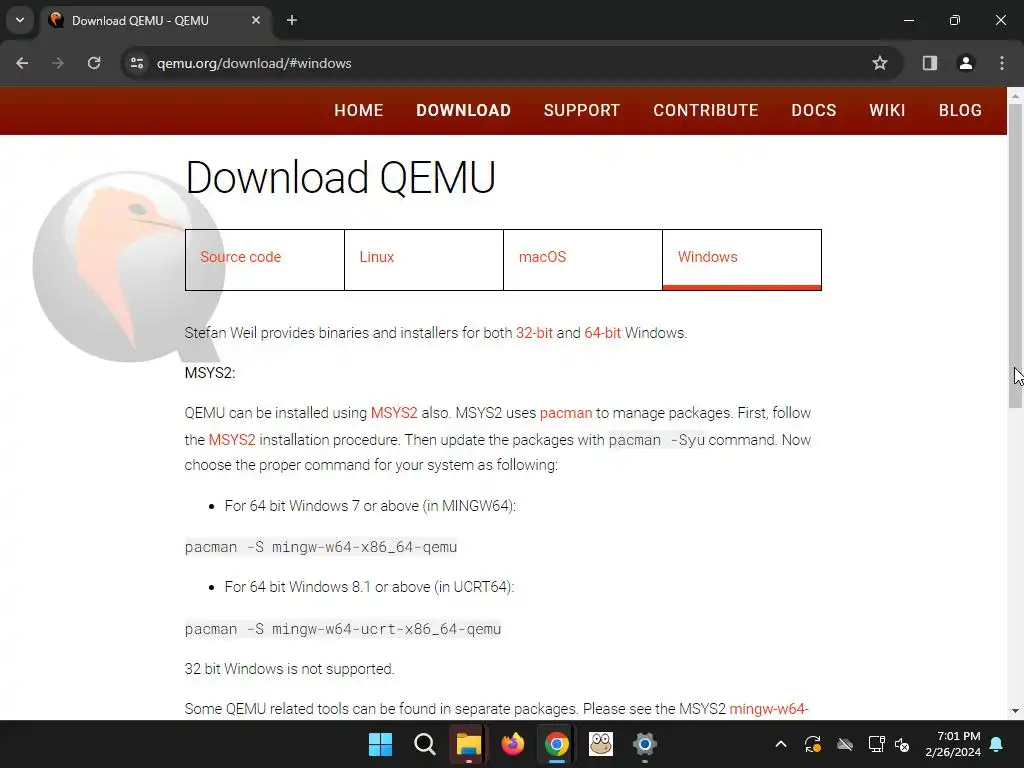The width and height of the screenshot is (1024, 768).
Task: Click the 'MSYS2:' subheading
Action: [x=210, y=373]
